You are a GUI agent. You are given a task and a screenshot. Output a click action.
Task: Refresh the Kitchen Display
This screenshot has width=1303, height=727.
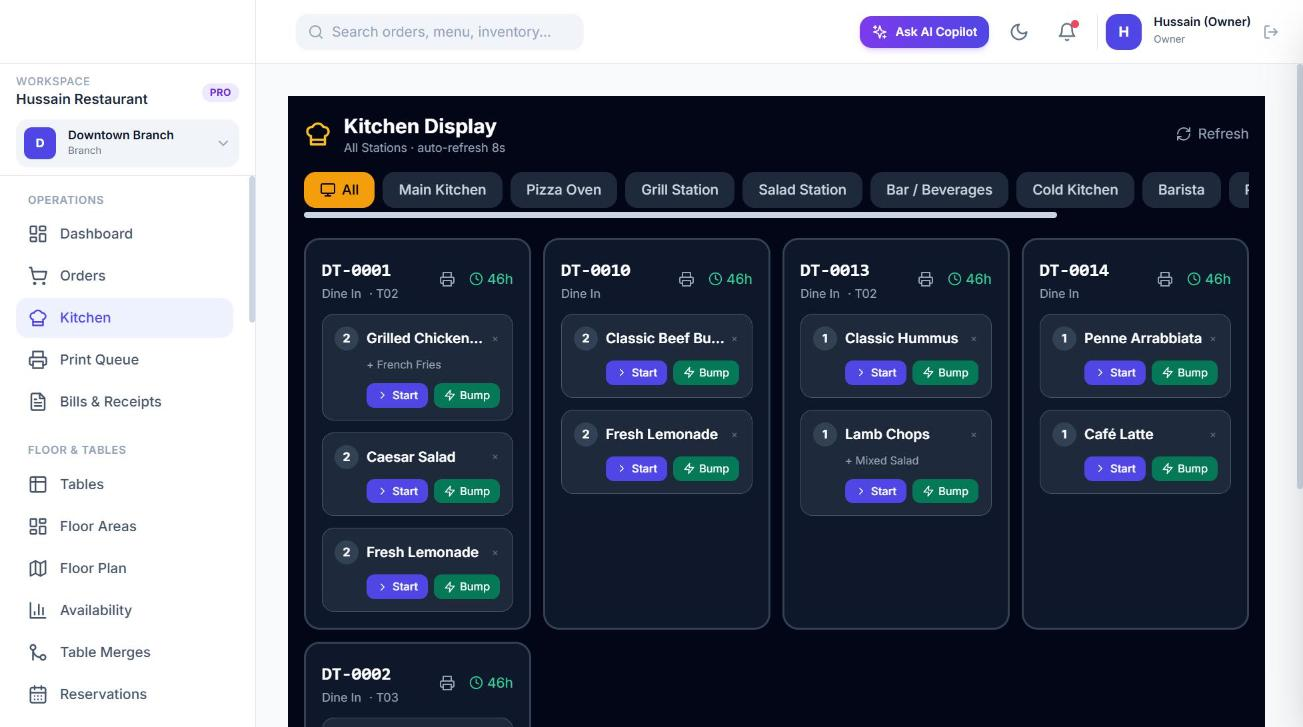tap(1212, 134)
